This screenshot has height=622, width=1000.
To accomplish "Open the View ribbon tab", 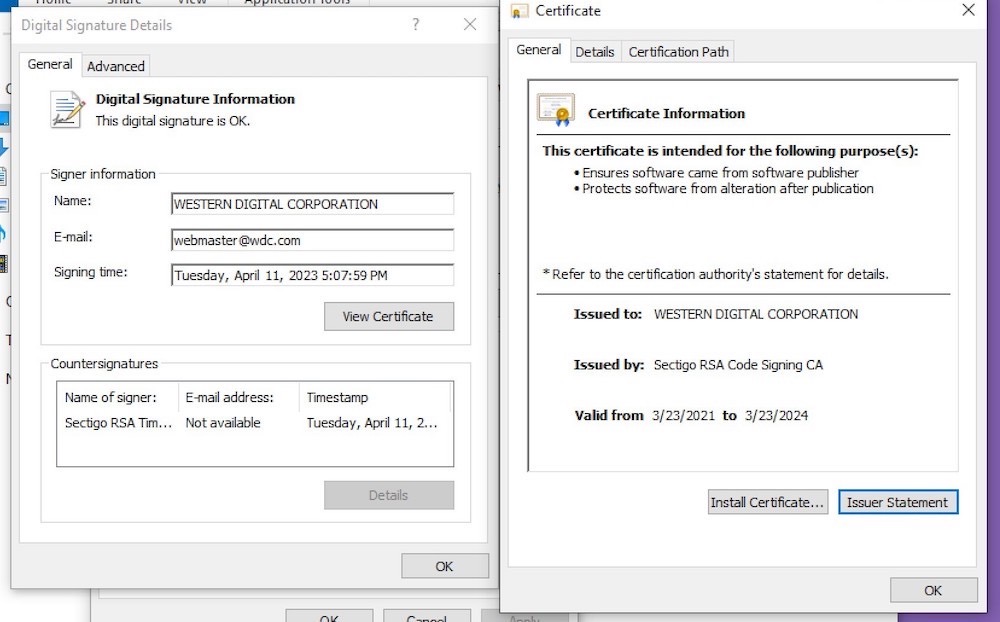I will [x=194, y=3].
